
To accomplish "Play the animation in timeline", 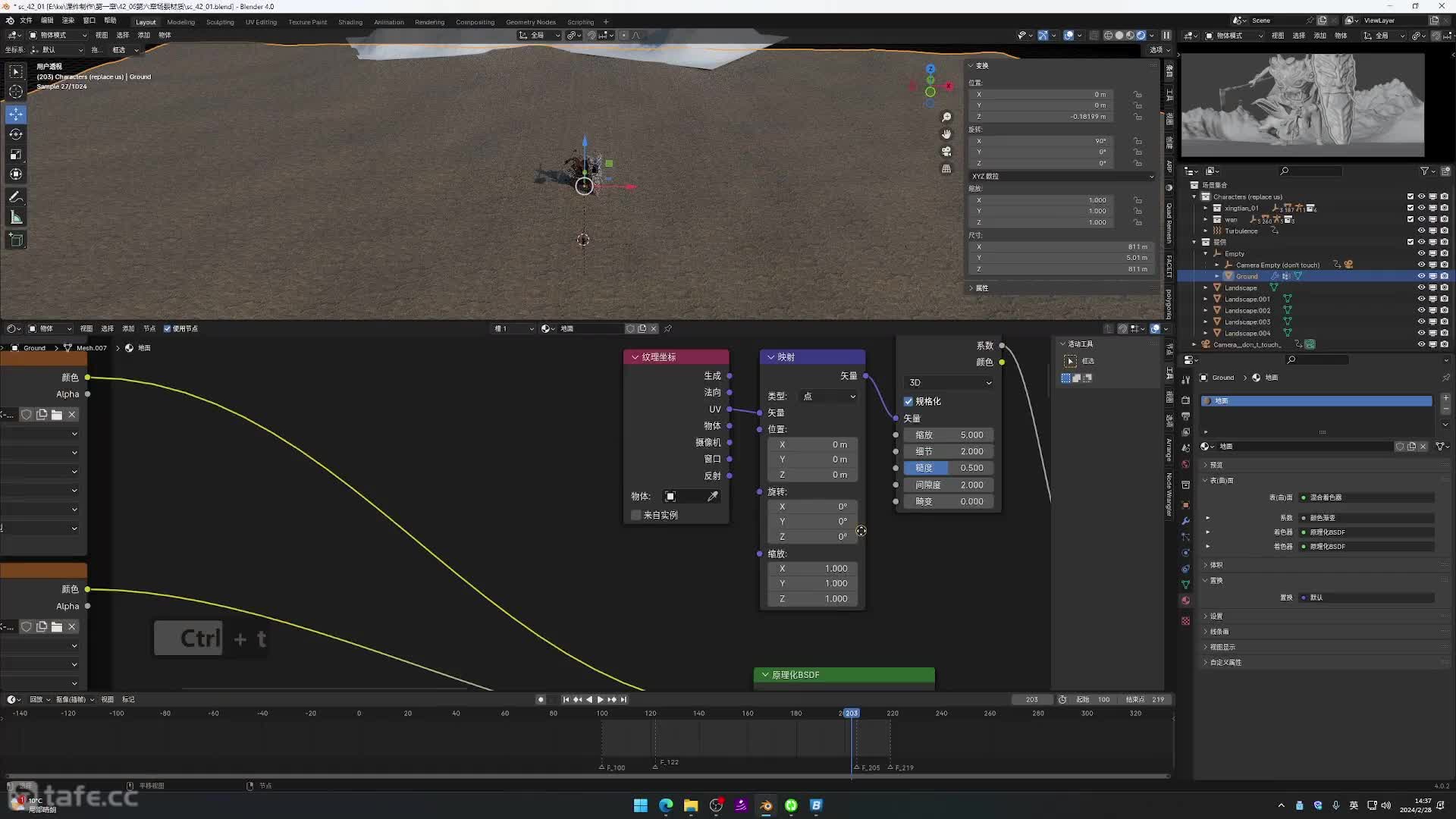I will 601,700.
